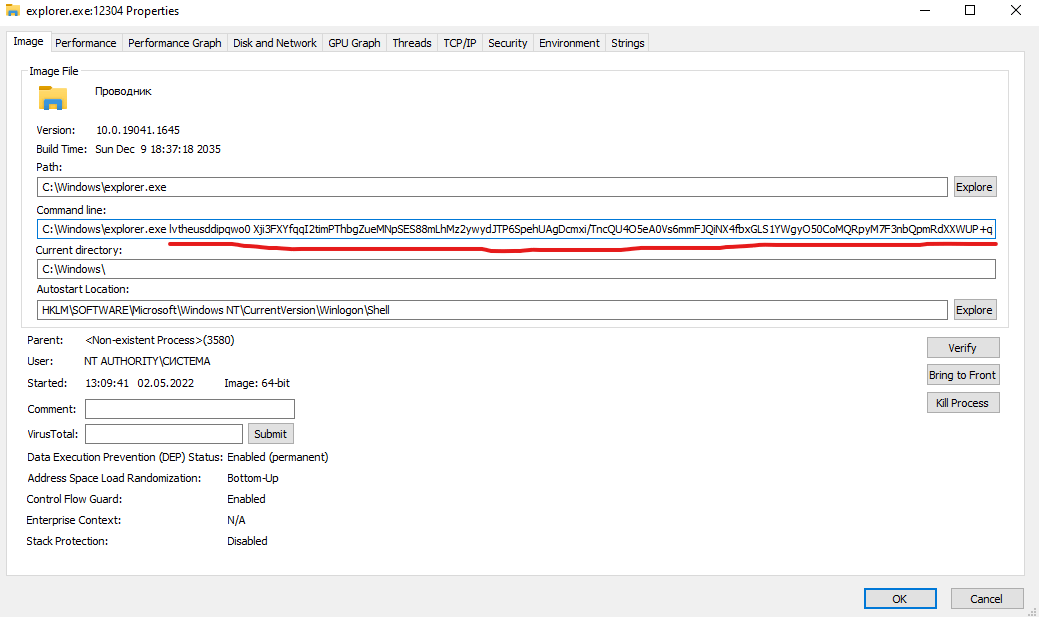This screenshot has width=1039, height=617.
Task: Click the Cancel button
Action: point(986,598)
